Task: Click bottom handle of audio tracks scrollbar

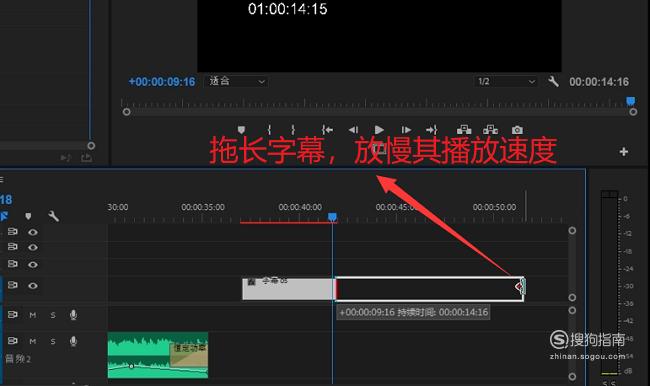Action: pyautogui.click(x=572, y=376)
